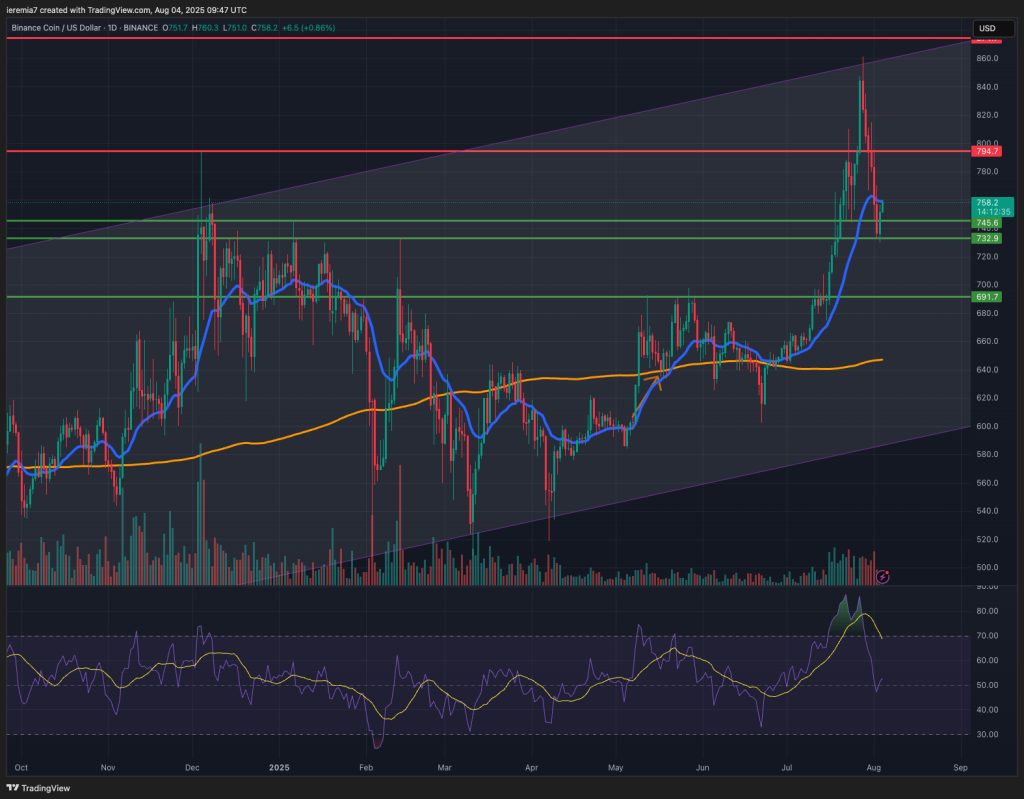Click the 860.0 price axis label
The height and width of the screenshot is (799, 1024).
[987, 58]
